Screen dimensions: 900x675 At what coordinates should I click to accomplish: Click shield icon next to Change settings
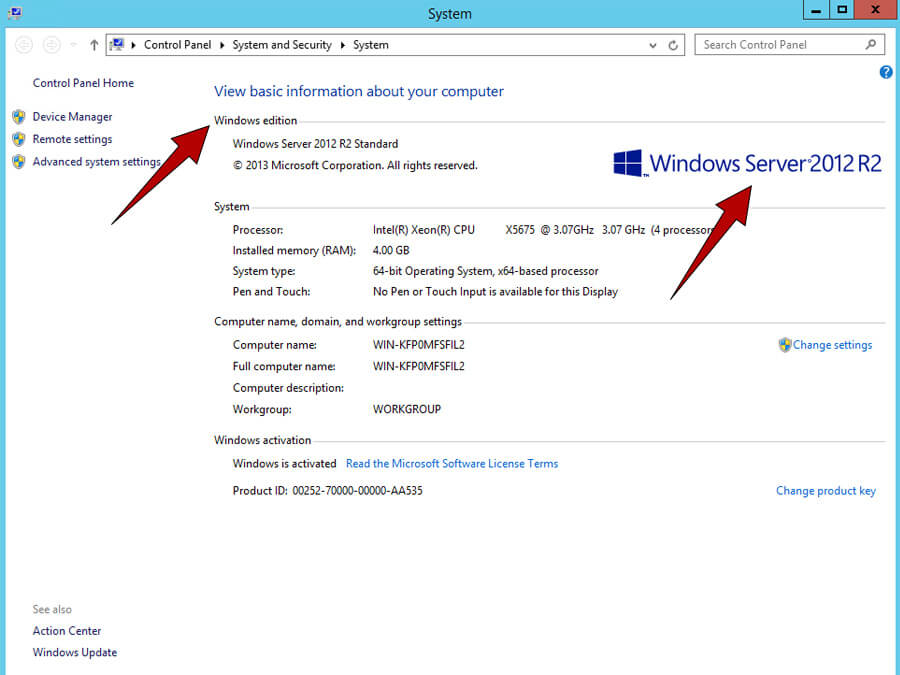pos(785,345)
